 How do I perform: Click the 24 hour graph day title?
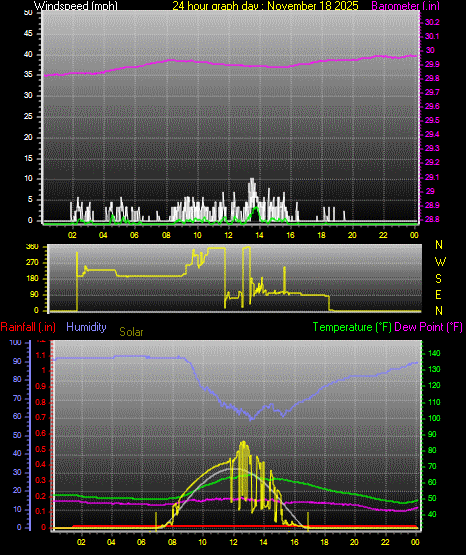(x=265, y=6)
